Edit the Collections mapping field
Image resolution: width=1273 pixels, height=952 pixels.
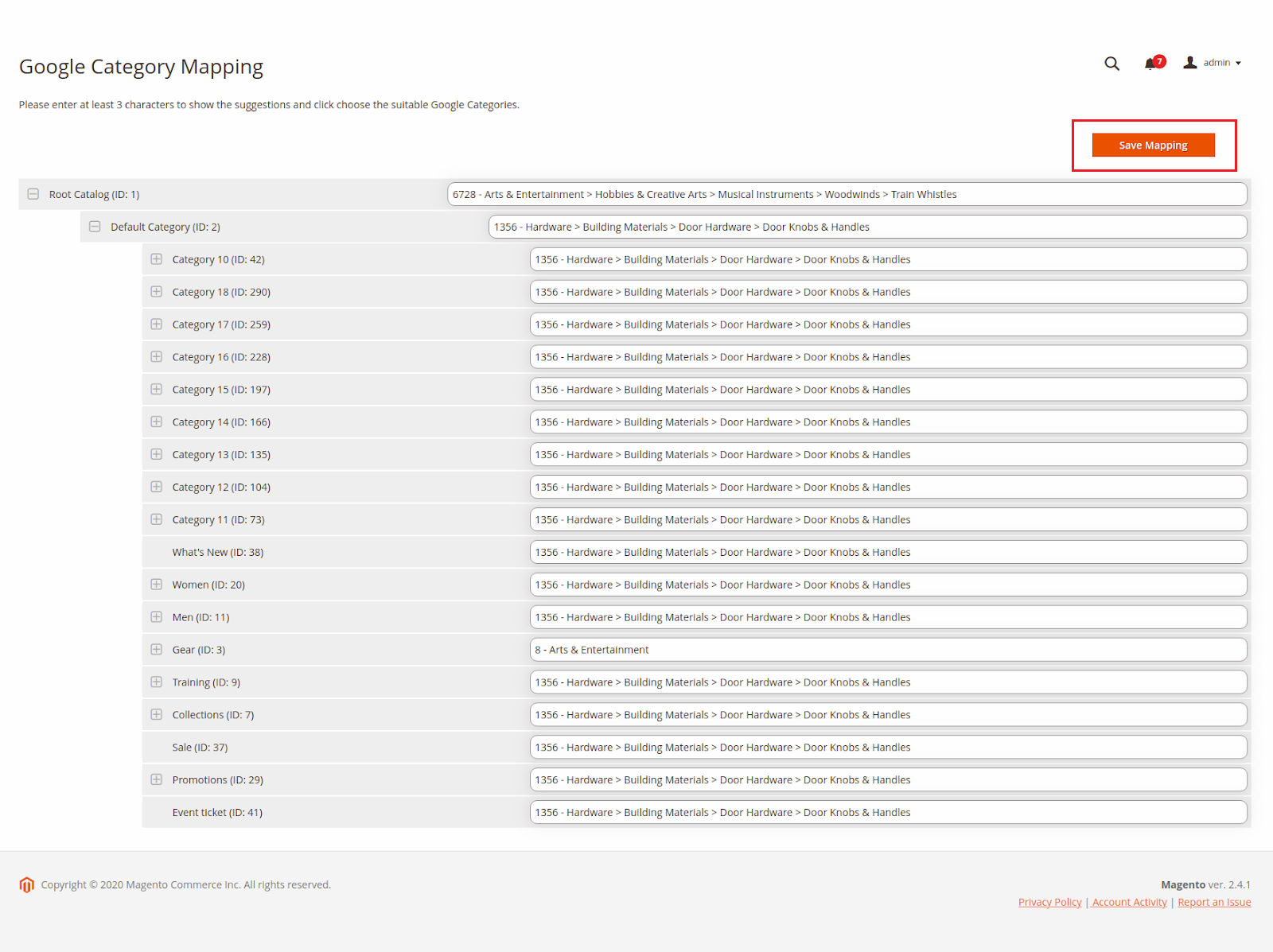(x=889, y=715)
